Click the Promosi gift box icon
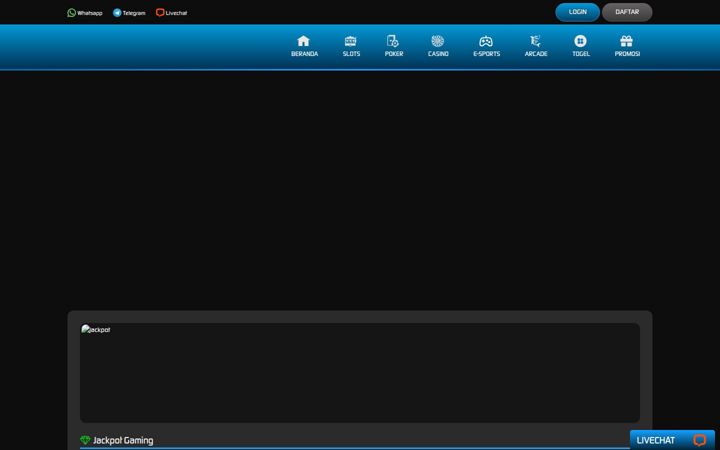The image size is (720, 450). tap(627, 41)
